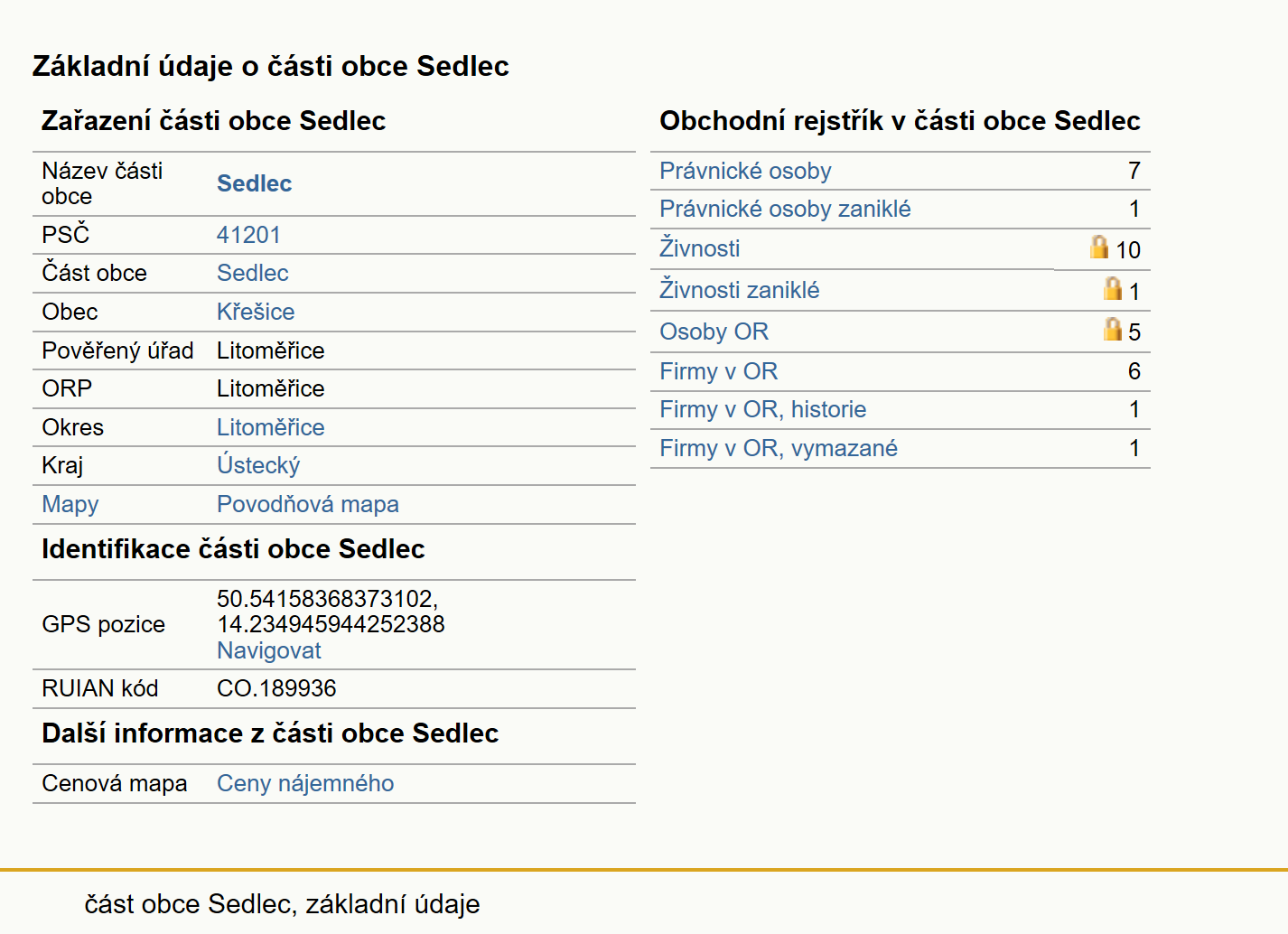This screenshot has width=1288, height=934.
Task: Open the Křešice municipality link
Action: point(256,312)
